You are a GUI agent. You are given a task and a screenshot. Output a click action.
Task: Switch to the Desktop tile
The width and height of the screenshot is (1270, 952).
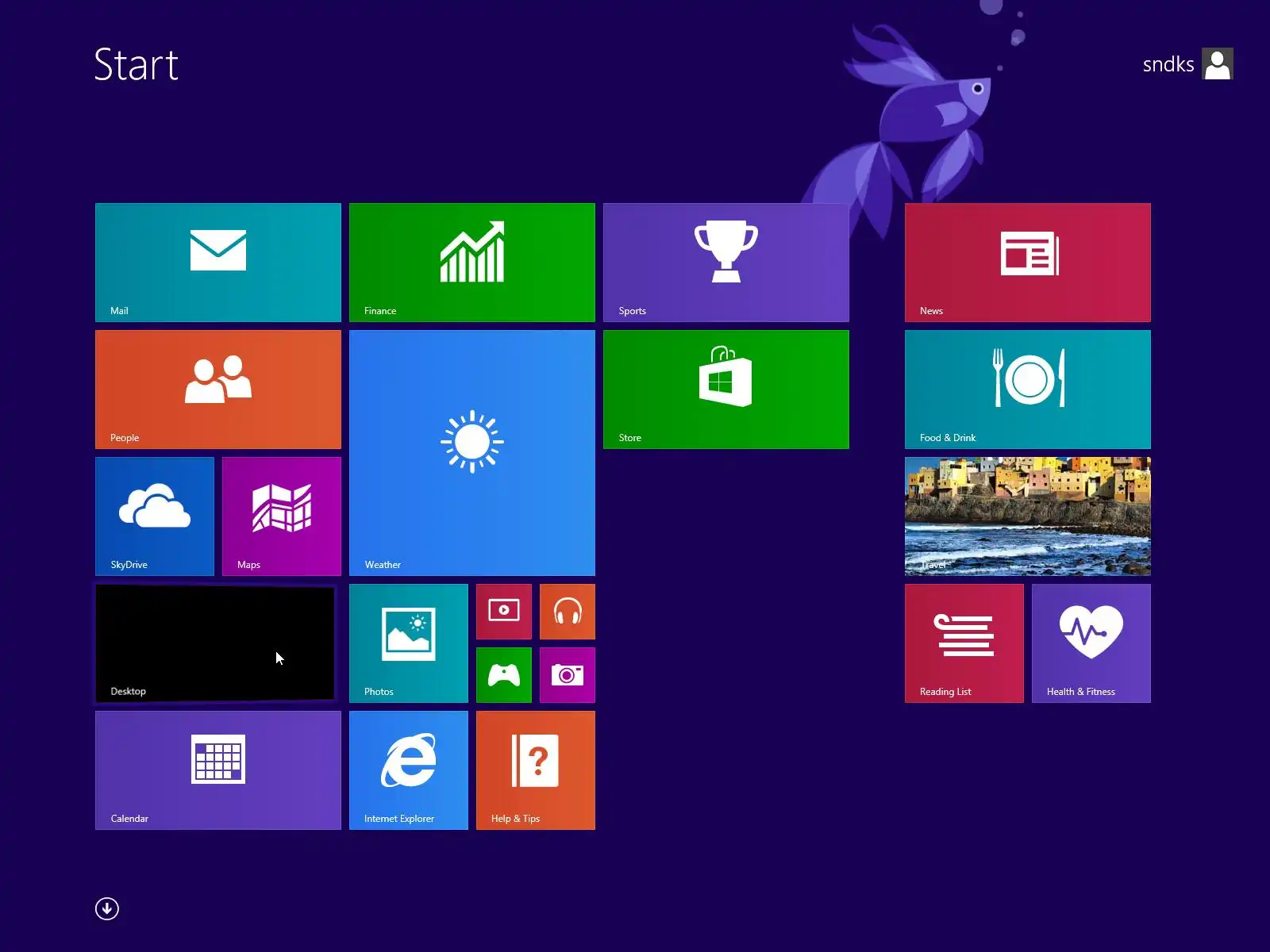215,643
